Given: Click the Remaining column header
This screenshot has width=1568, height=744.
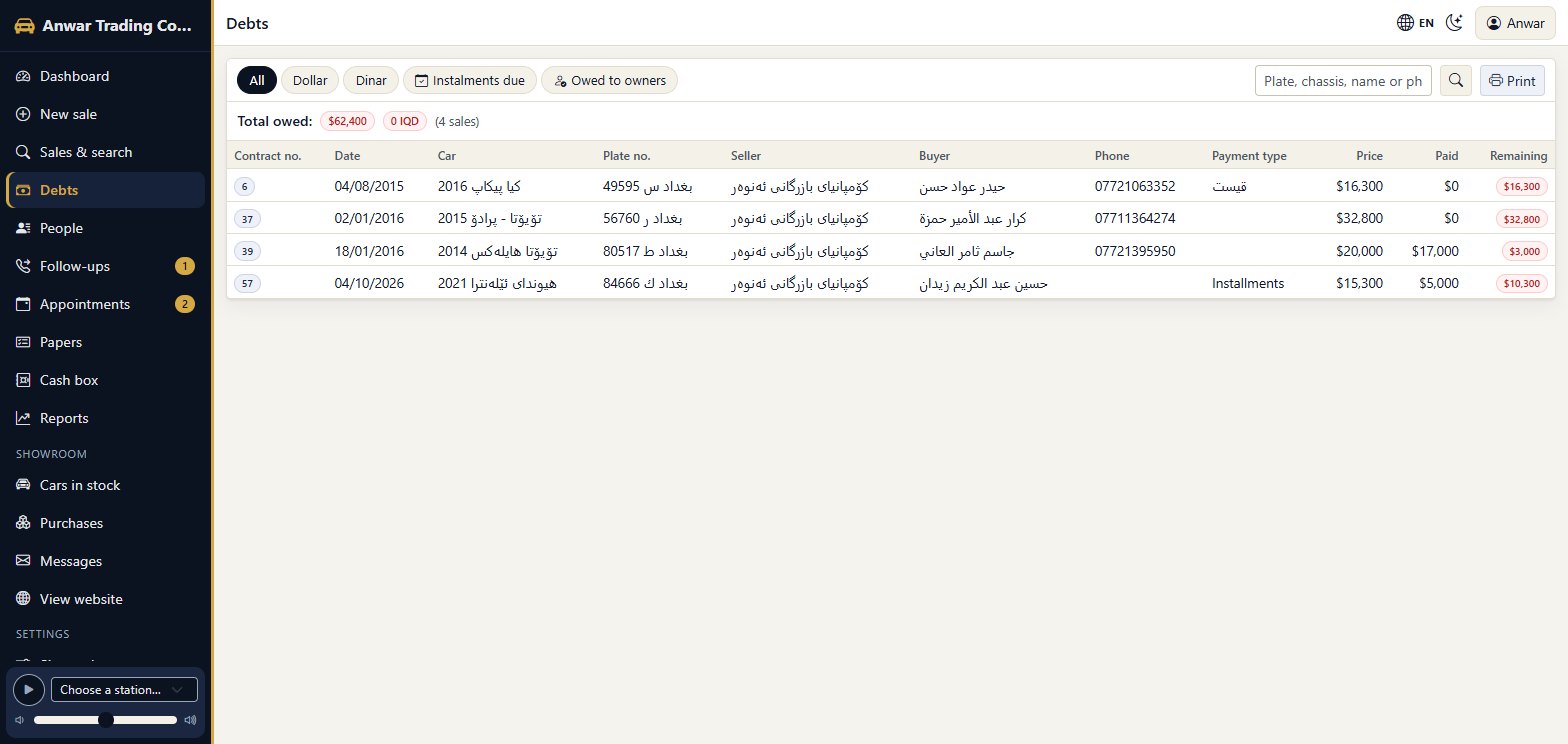Looking at the screenshot, I should 1518,156.
